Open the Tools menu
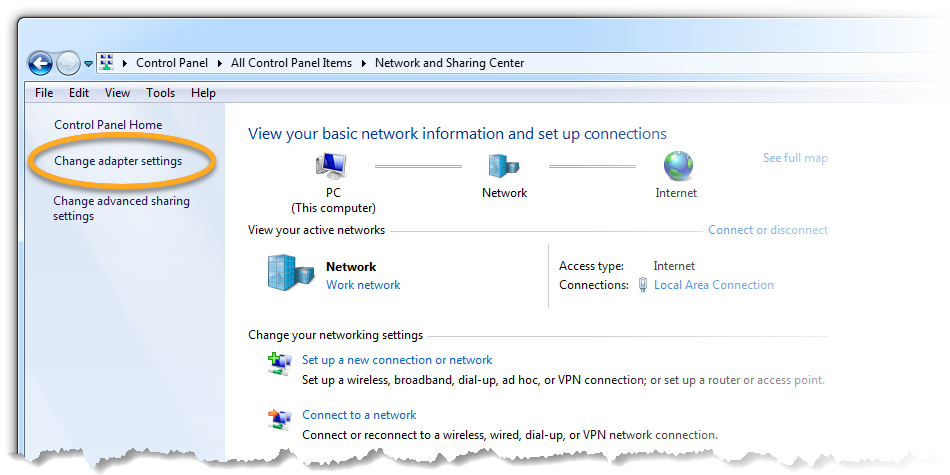The width and height of the screenshot is (950, 475). 160,93
